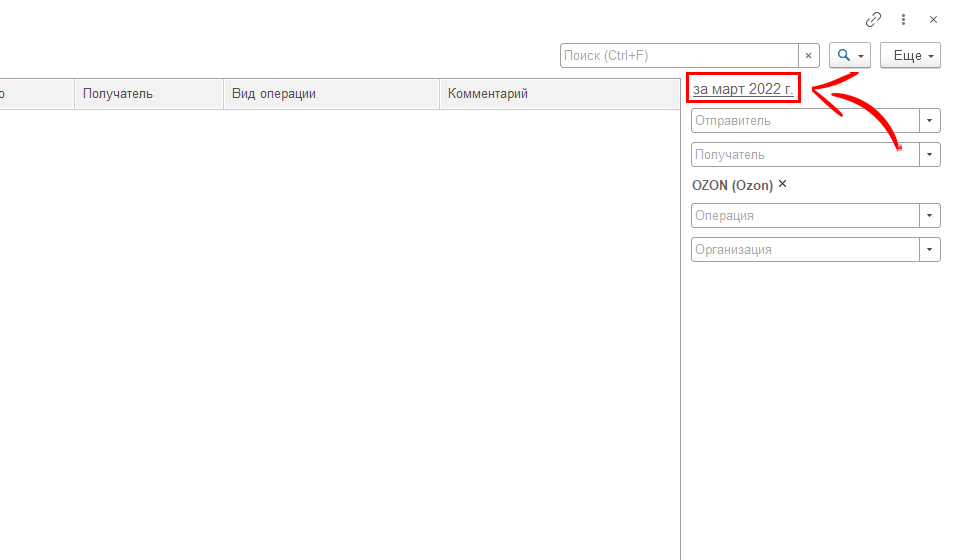The width and height of the screenshot is (960, 560).
Task: Sort by the Получатель column header
Action: 148,94
